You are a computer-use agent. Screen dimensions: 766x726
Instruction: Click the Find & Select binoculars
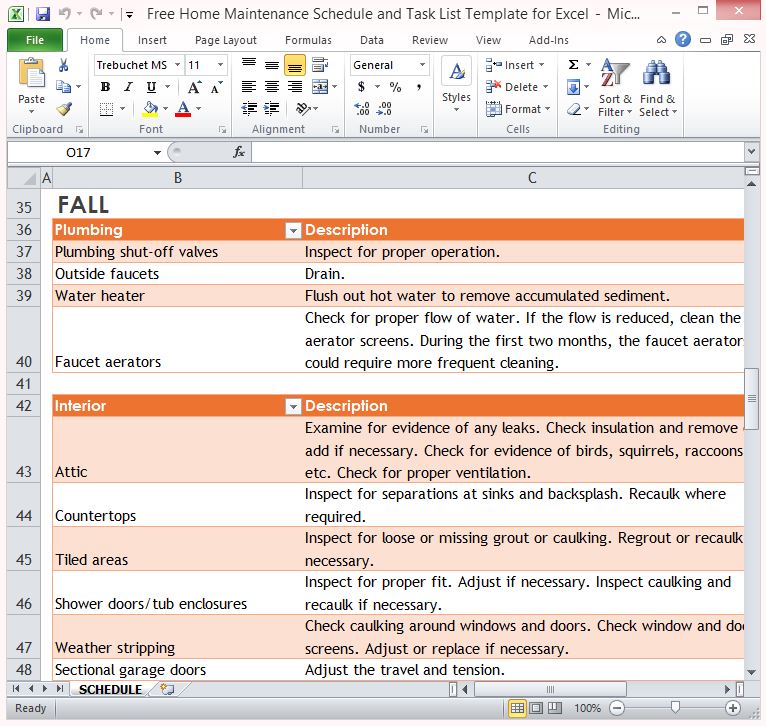[x=657, y=88]
